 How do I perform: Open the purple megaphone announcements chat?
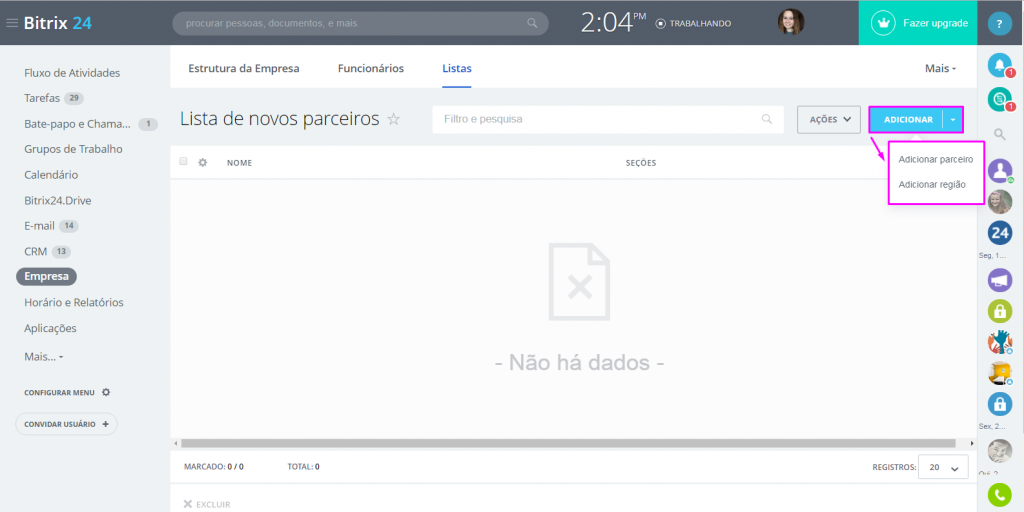point(1000,280)
